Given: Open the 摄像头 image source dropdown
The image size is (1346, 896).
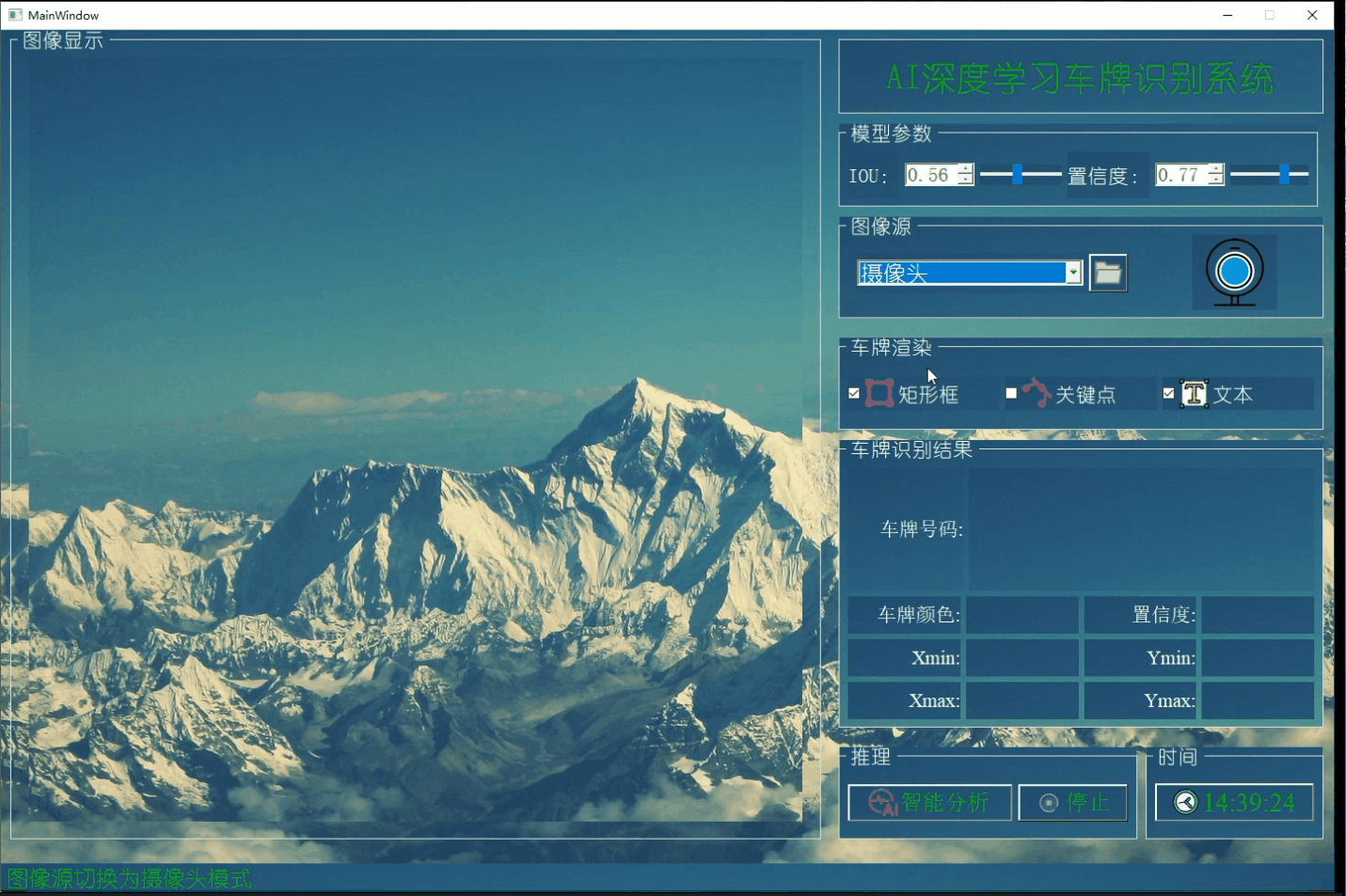Looking at the screenshot, I should (1073, 273).
